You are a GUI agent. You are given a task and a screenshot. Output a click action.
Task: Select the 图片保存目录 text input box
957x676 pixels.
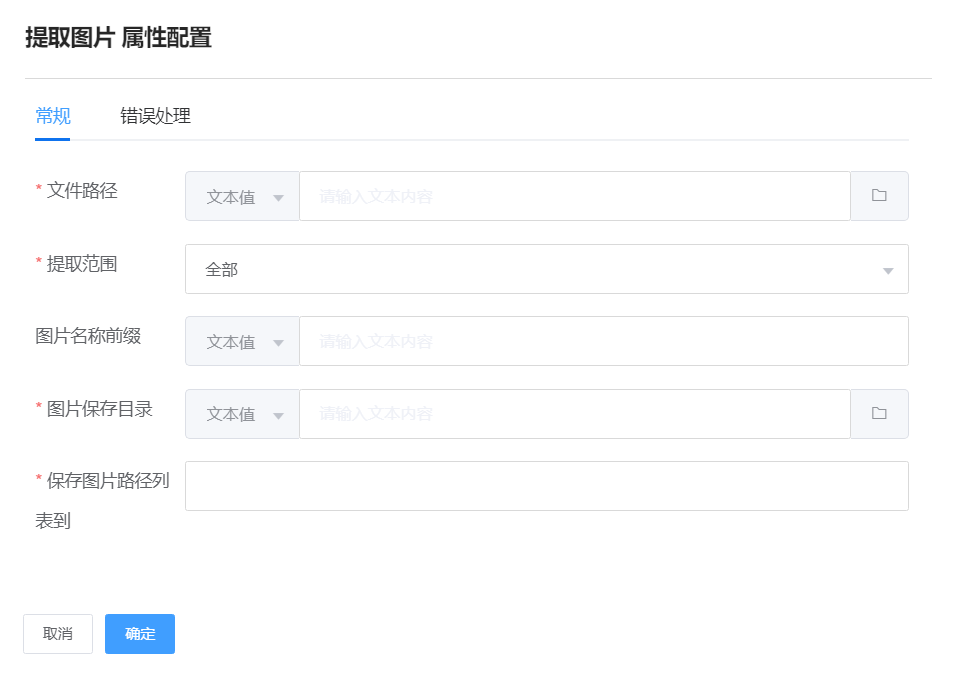(574, 414)
